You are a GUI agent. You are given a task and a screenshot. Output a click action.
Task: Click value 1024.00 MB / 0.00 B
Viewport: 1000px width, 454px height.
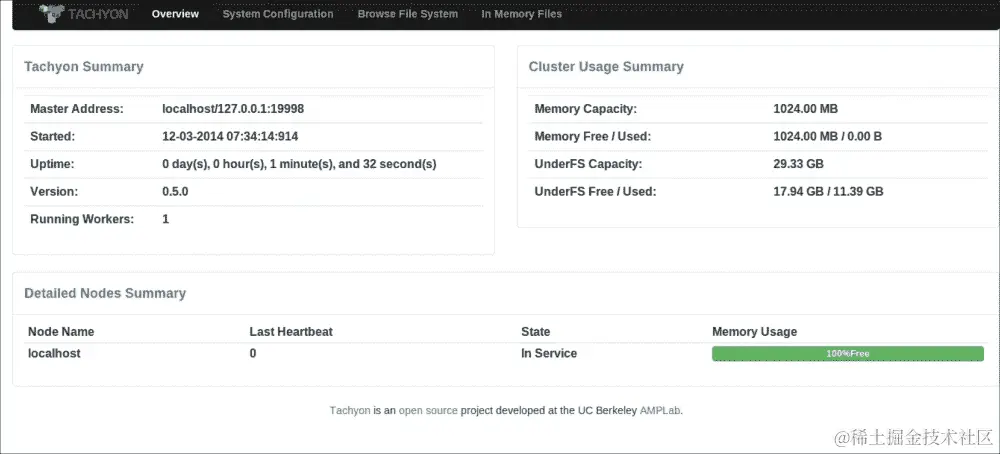828,136
